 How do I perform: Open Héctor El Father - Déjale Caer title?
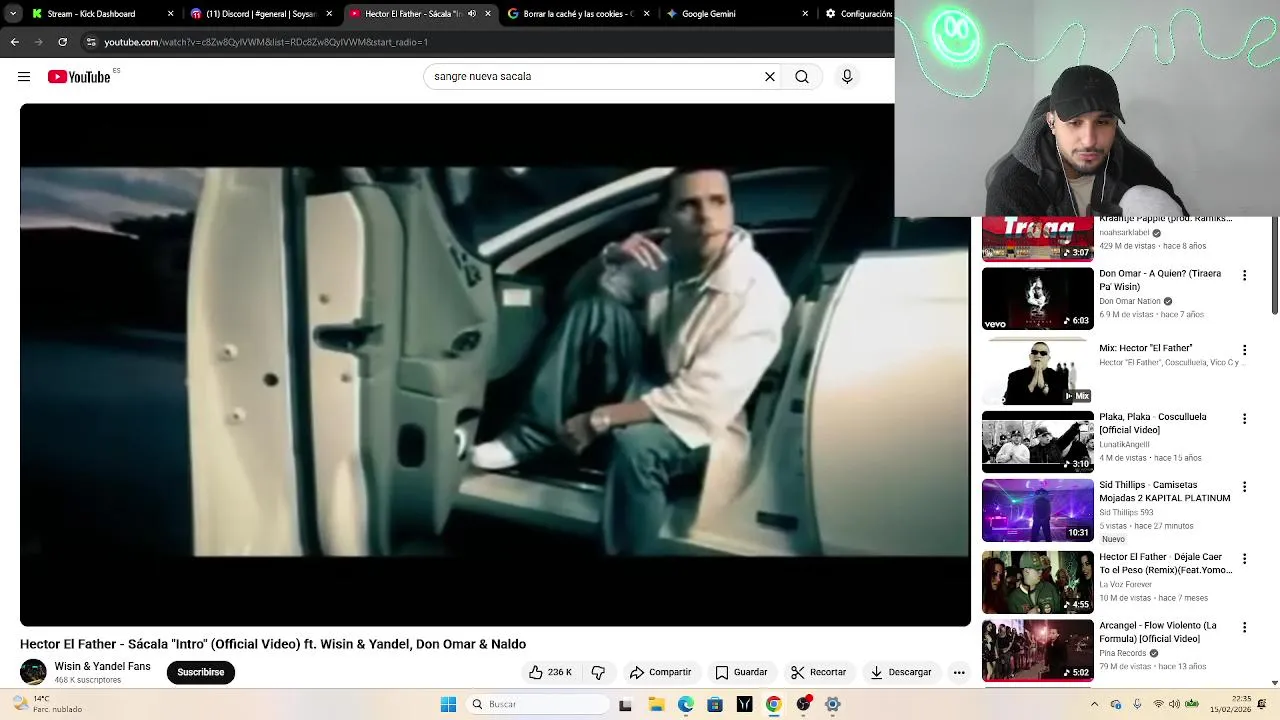(1165, 563)
